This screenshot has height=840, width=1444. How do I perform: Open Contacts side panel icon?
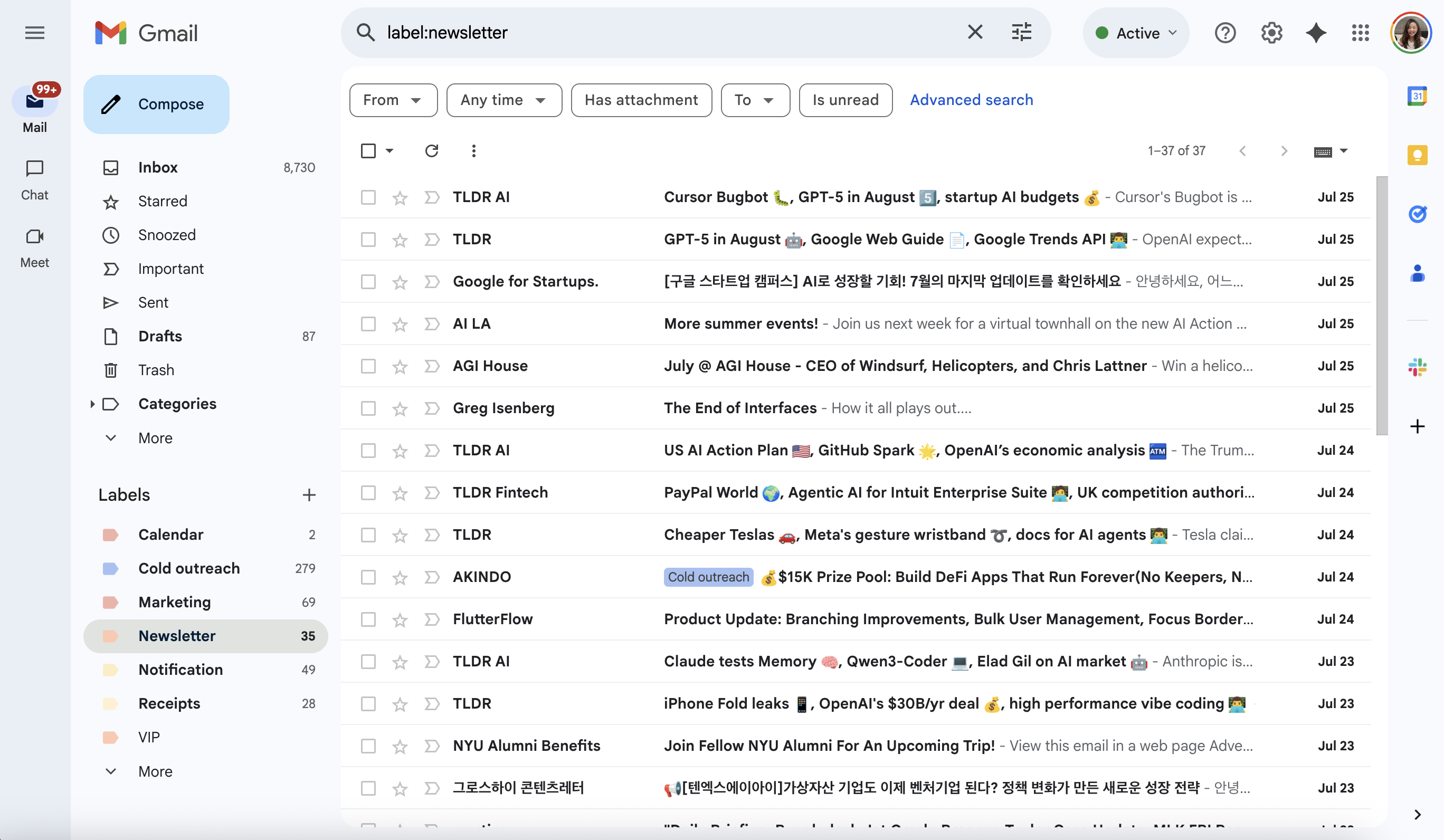[x=1418, y=274]
